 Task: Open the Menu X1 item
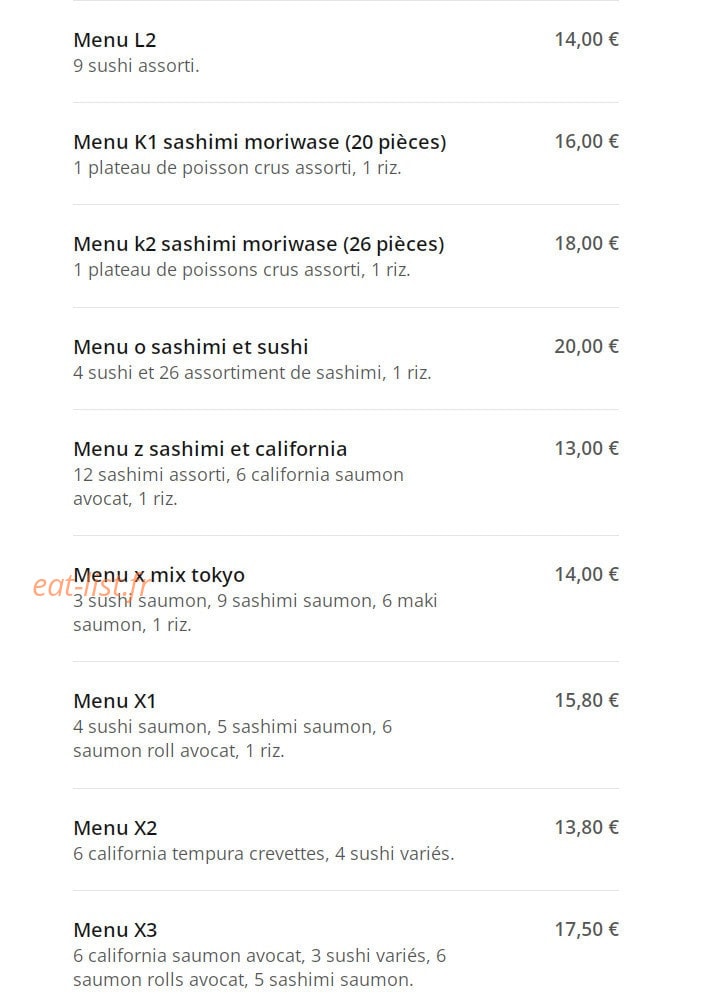click(x=114, y=701)
